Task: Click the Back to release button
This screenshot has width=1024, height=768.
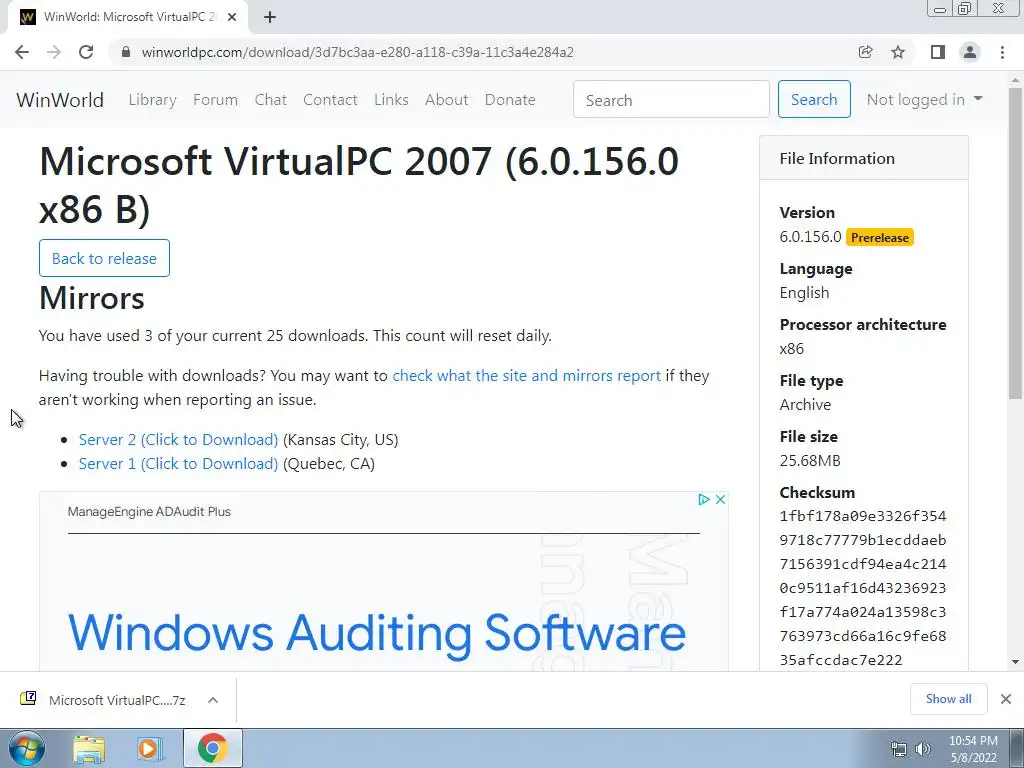Action: (104, 258)
